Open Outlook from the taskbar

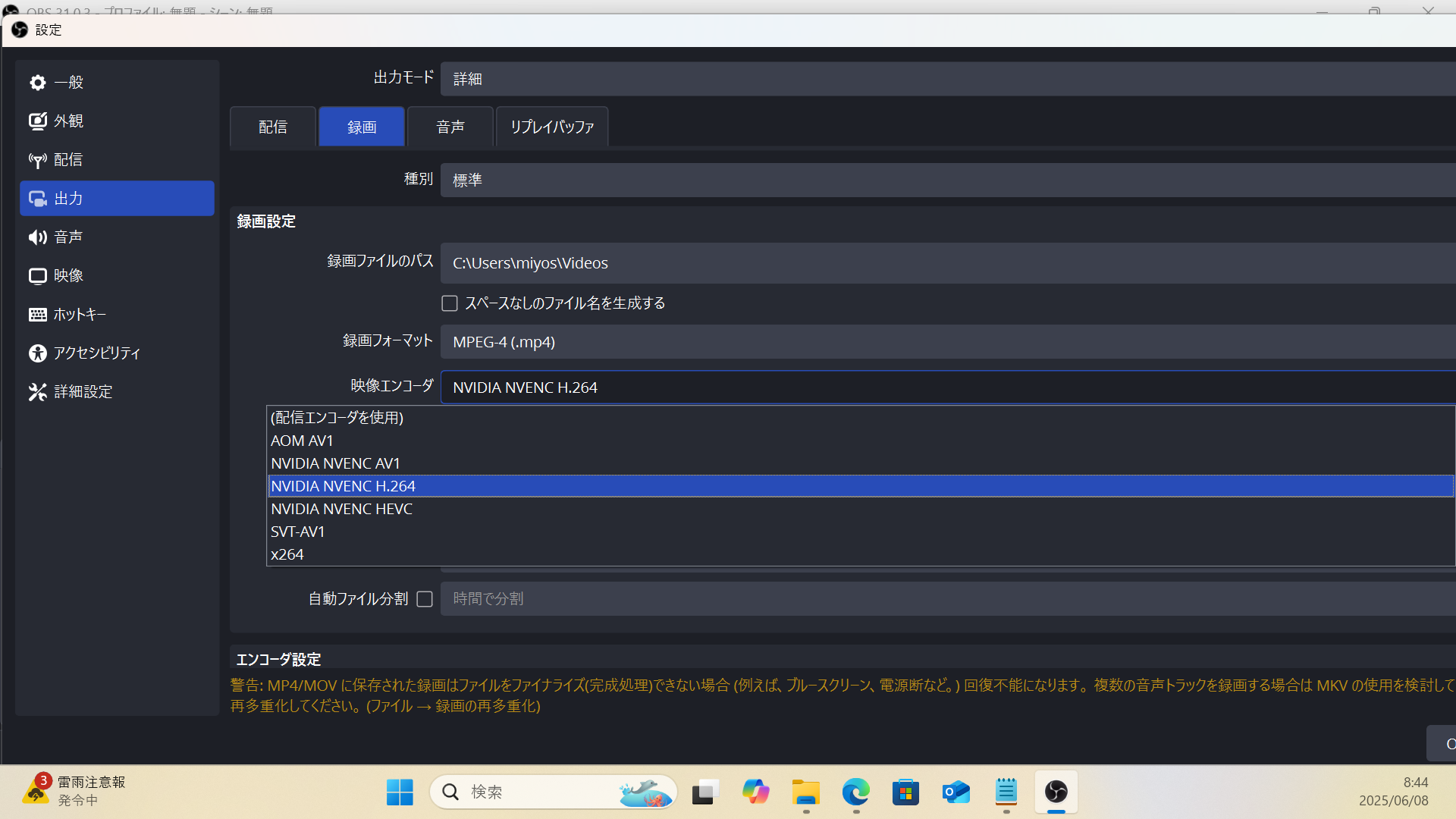(x=955, y=792)
